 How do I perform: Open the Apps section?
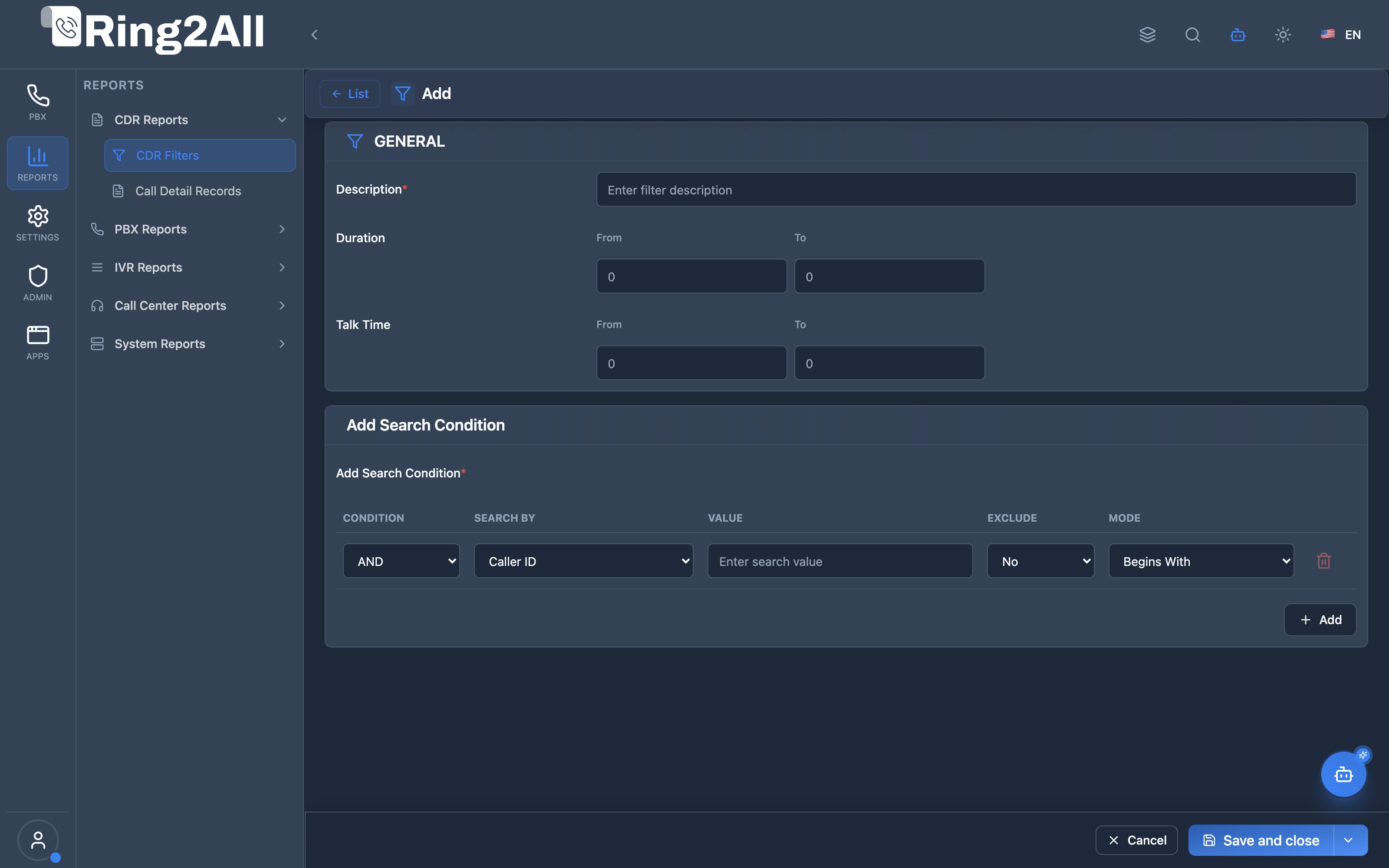(37, 343)
